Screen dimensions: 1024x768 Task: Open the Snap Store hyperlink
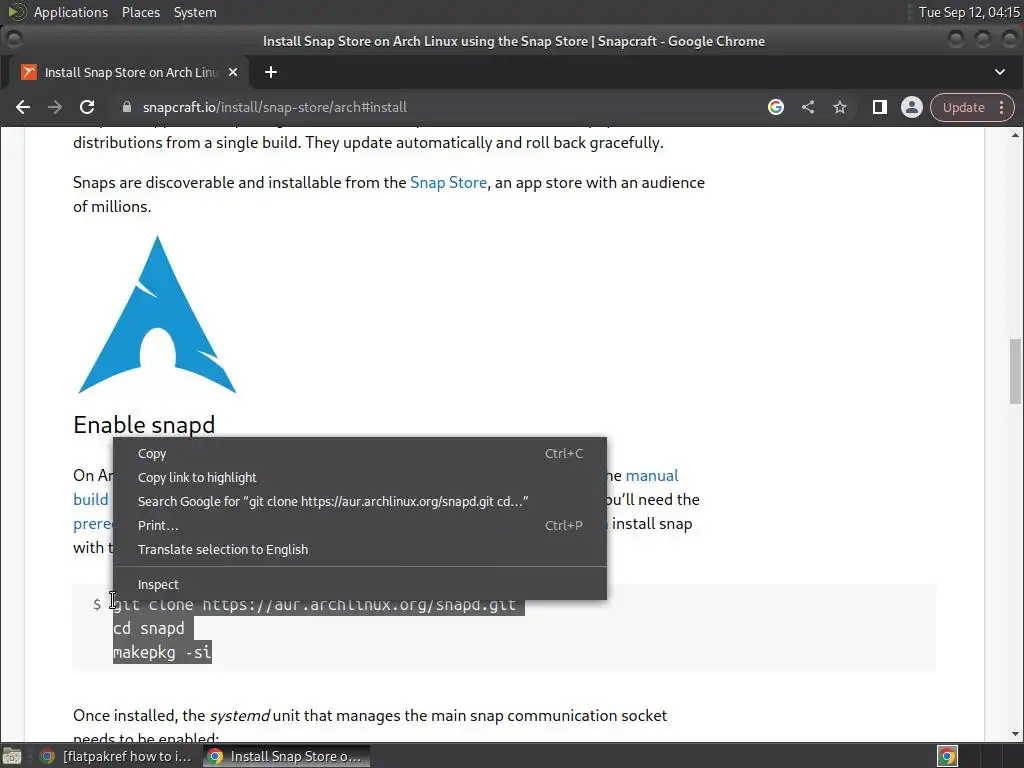coord(448,183)
